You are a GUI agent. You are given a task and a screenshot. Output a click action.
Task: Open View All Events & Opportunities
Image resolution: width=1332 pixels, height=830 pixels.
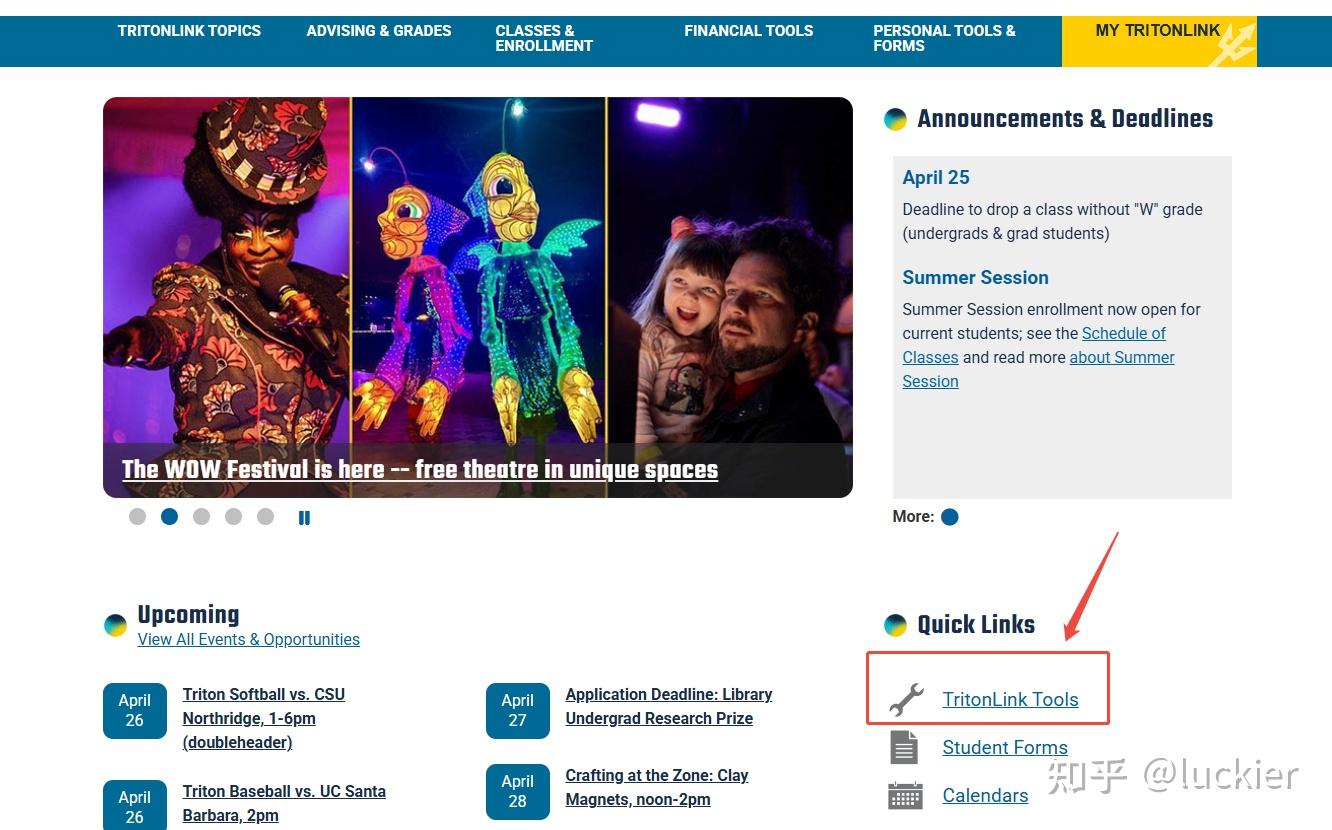pos(249,639)
